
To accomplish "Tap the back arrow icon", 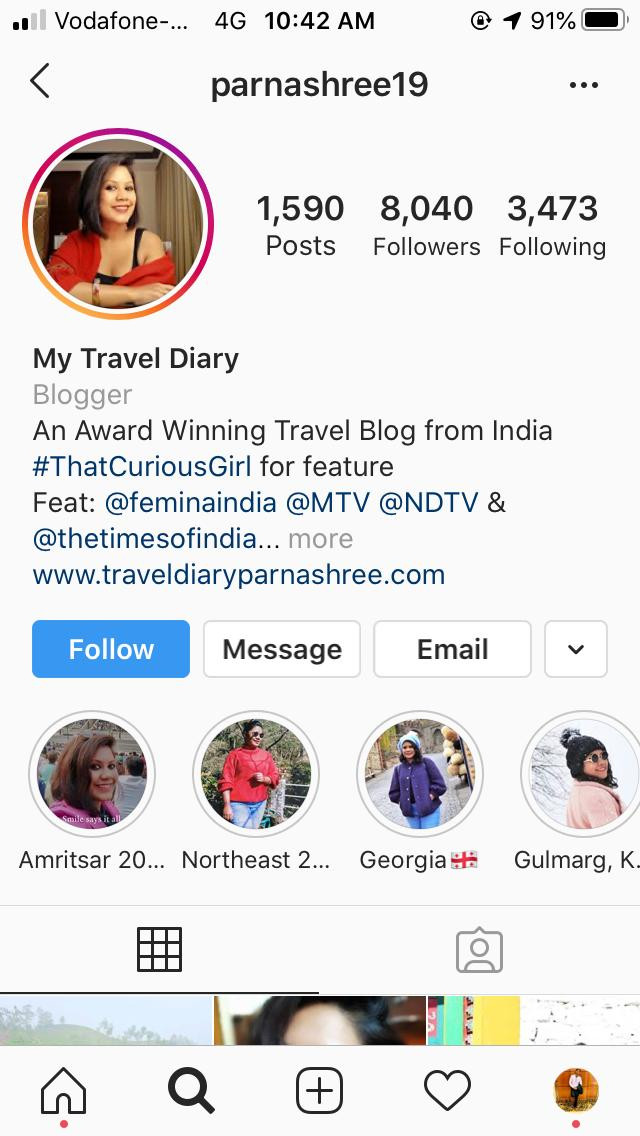I will pyautogui.click(x=40, y=80).
